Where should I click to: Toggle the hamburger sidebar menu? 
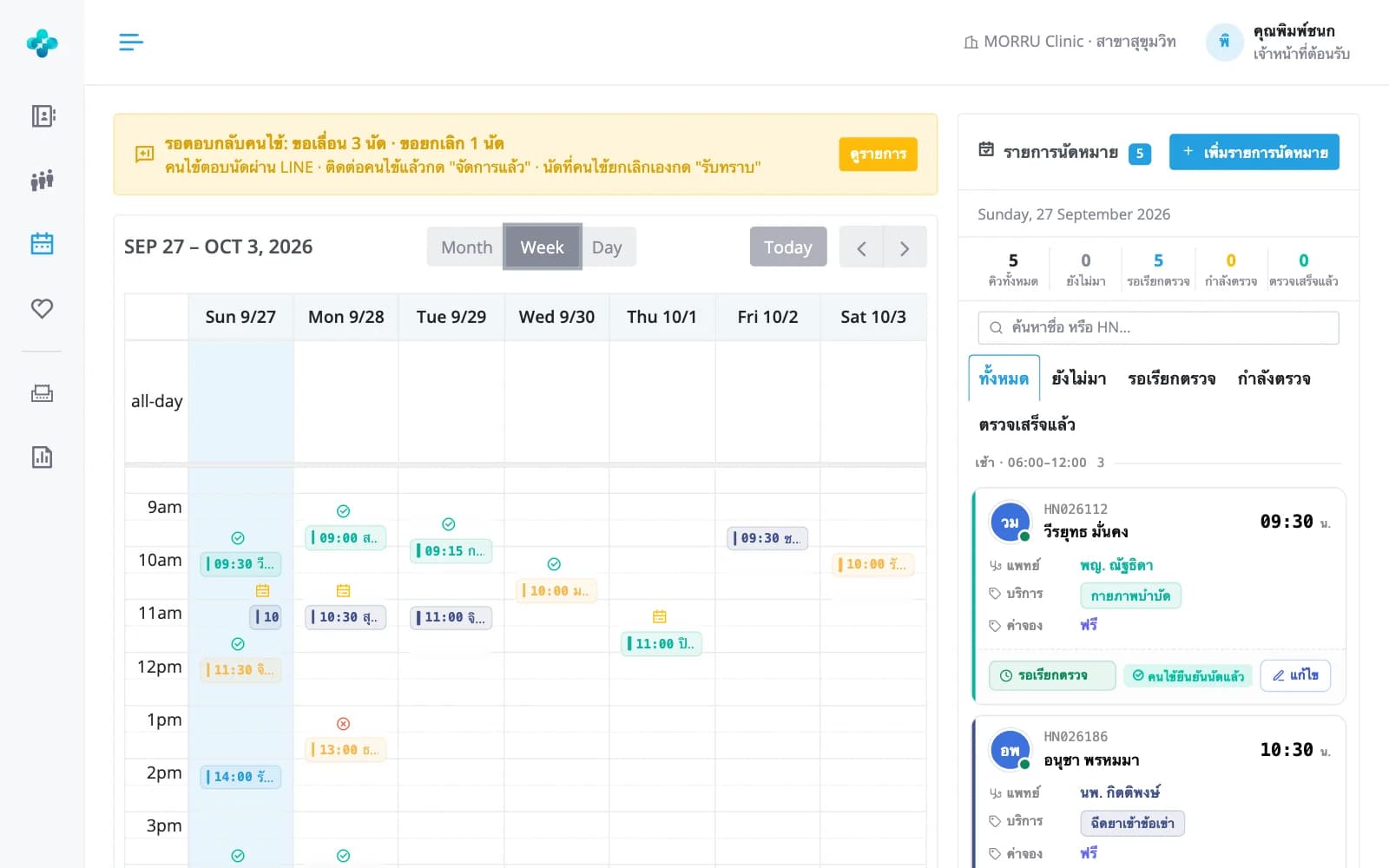point(131,42)
